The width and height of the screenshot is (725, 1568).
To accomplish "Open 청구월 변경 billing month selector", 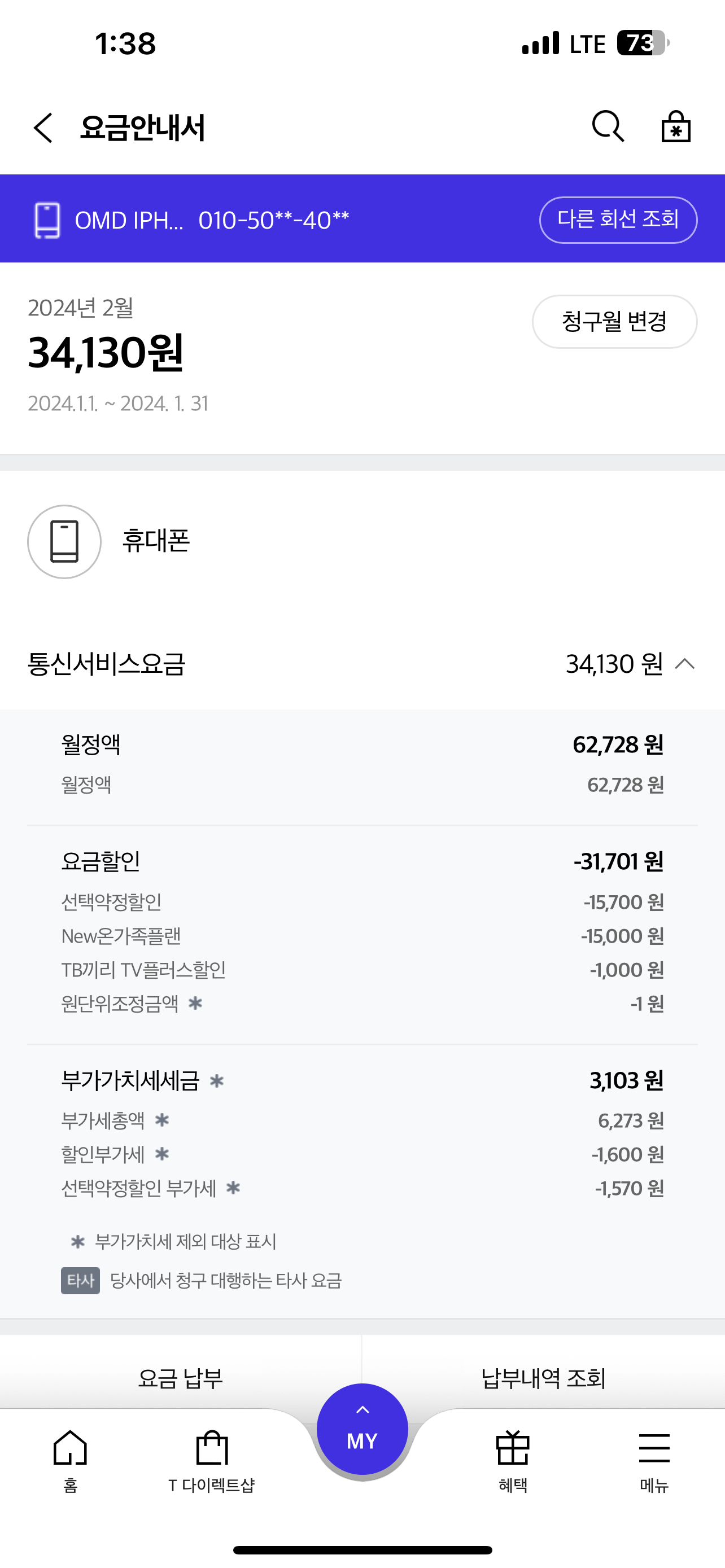I will 614,321.
